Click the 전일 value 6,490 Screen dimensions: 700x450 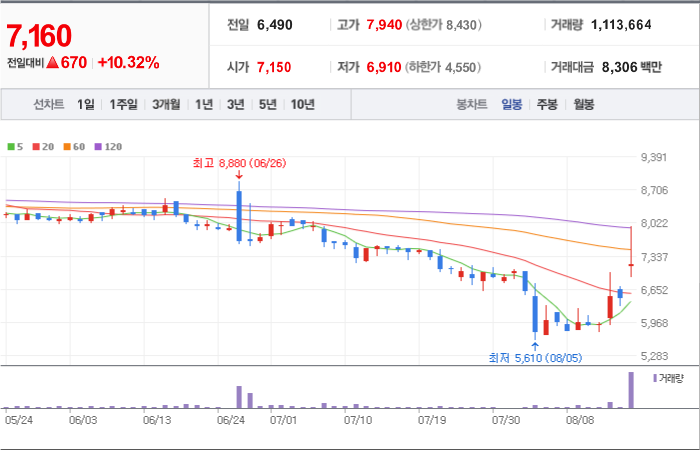coord(275,25)
